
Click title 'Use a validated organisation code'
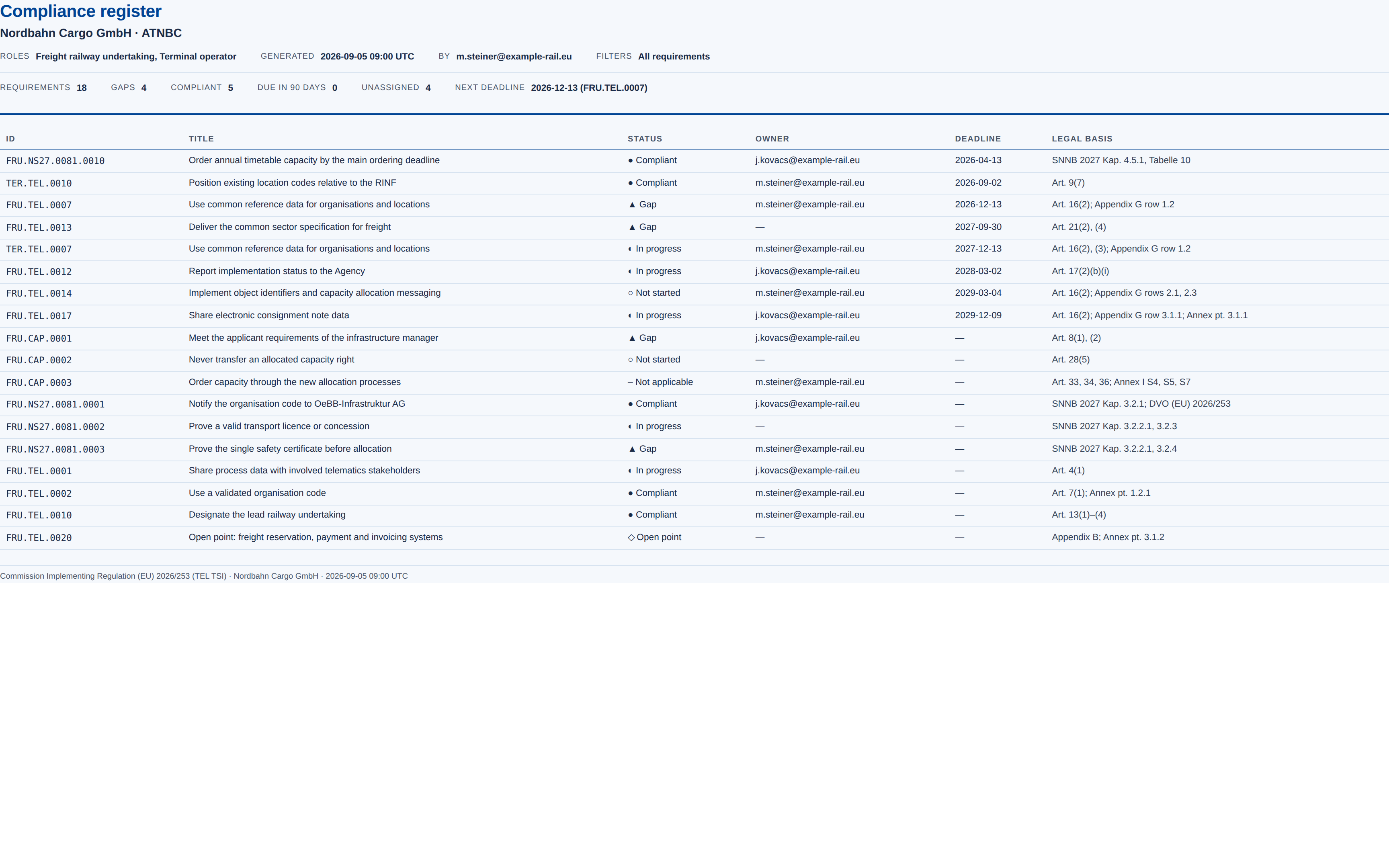257,493
